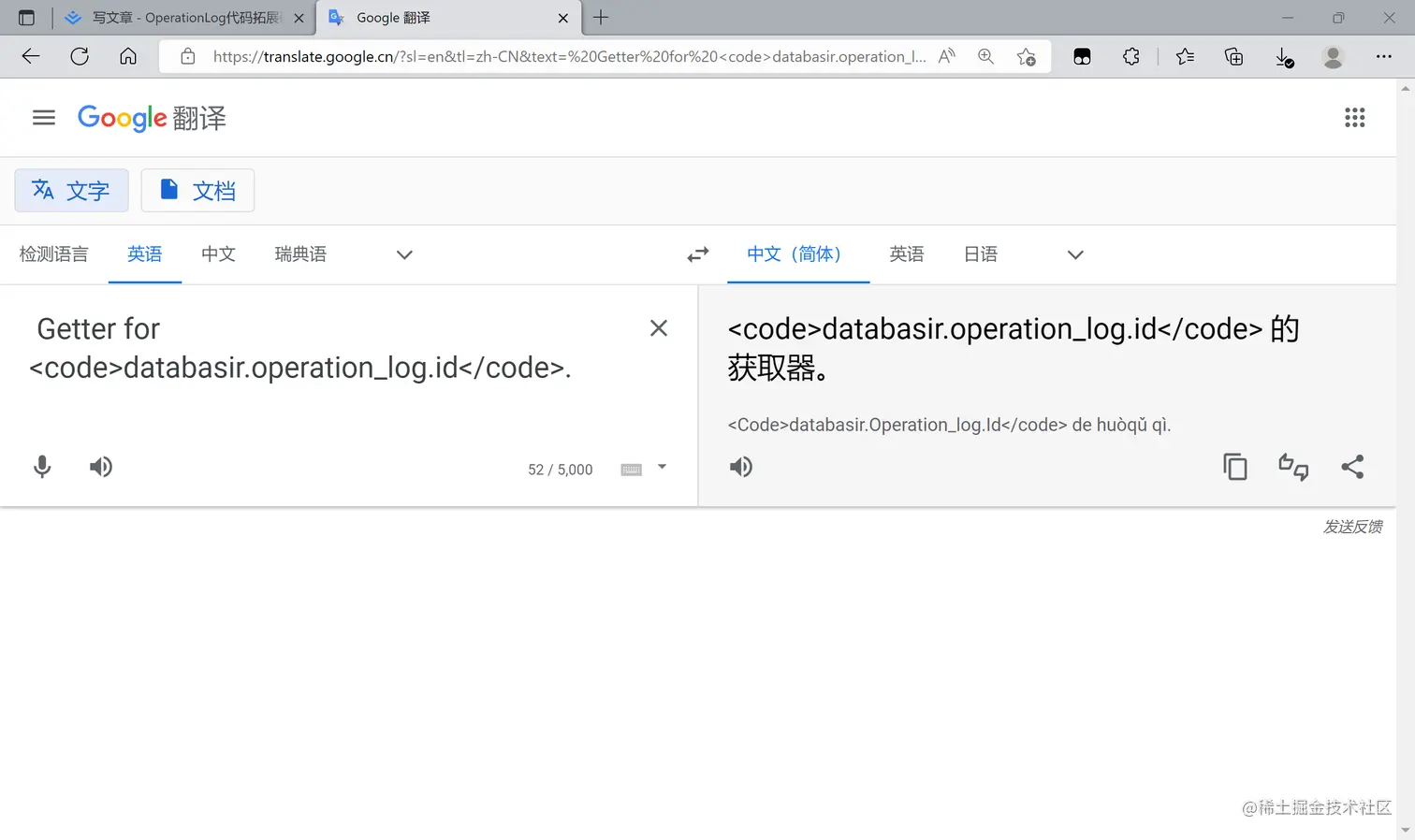Share the translation
The height and width of the screenshot is (840, 1415).
[1352, 467]
